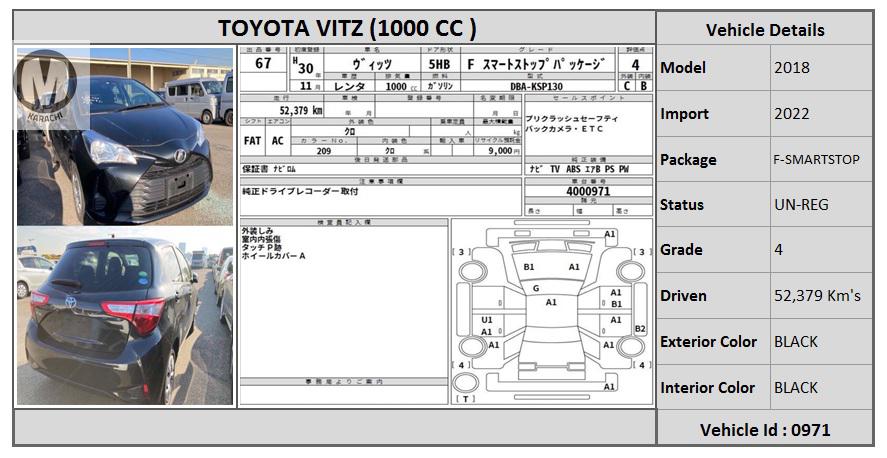Click the FAT shift type cell
The width and height of the screenshot is (887, 458).
(x=252, y=140)
